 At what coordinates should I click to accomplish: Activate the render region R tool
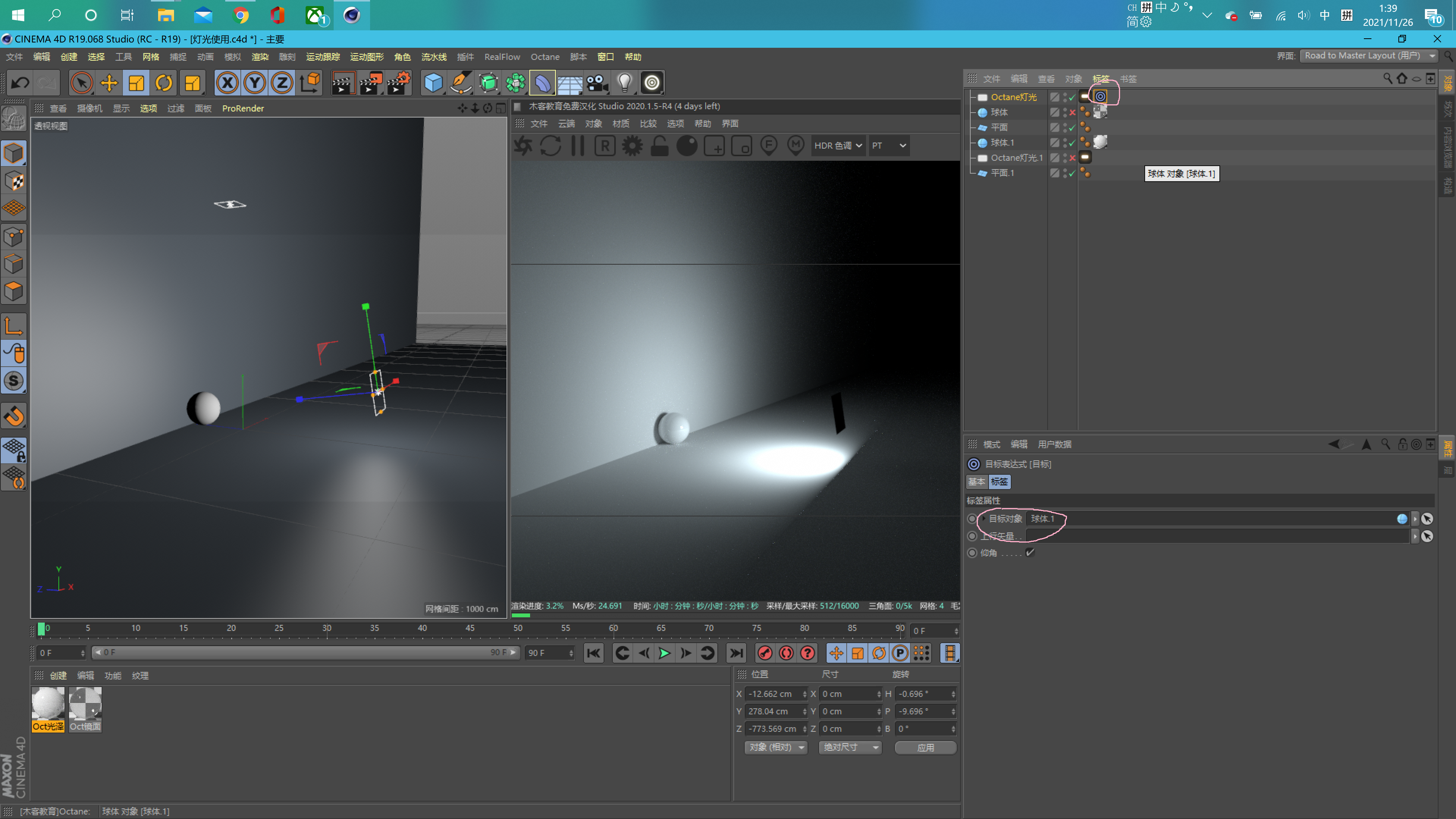coord(604,145)
